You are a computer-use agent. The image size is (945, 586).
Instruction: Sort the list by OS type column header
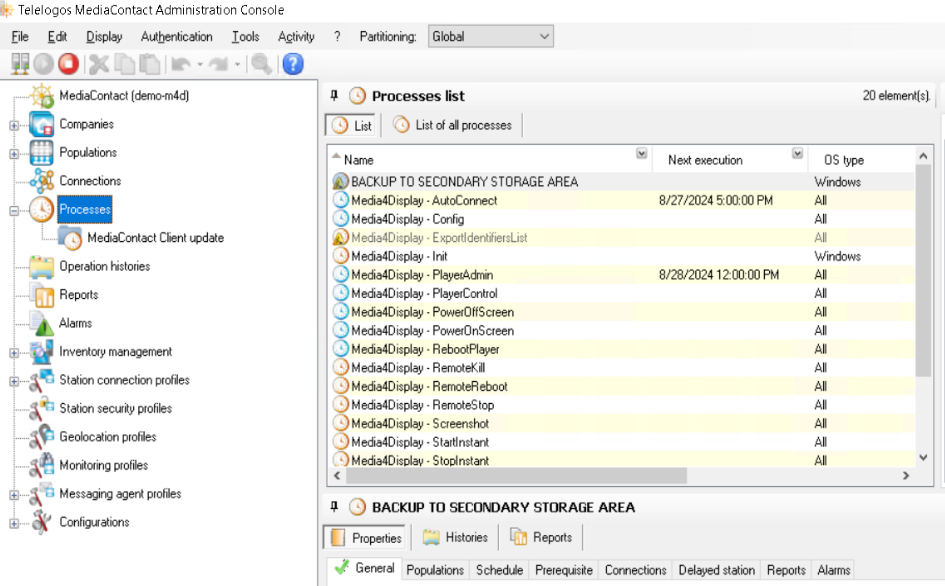(844, 160)
